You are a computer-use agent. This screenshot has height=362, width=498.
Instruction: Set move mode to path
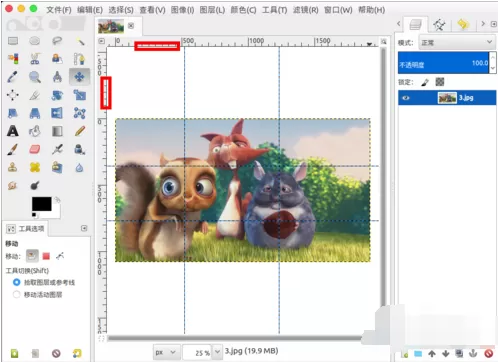click(60, 256)
